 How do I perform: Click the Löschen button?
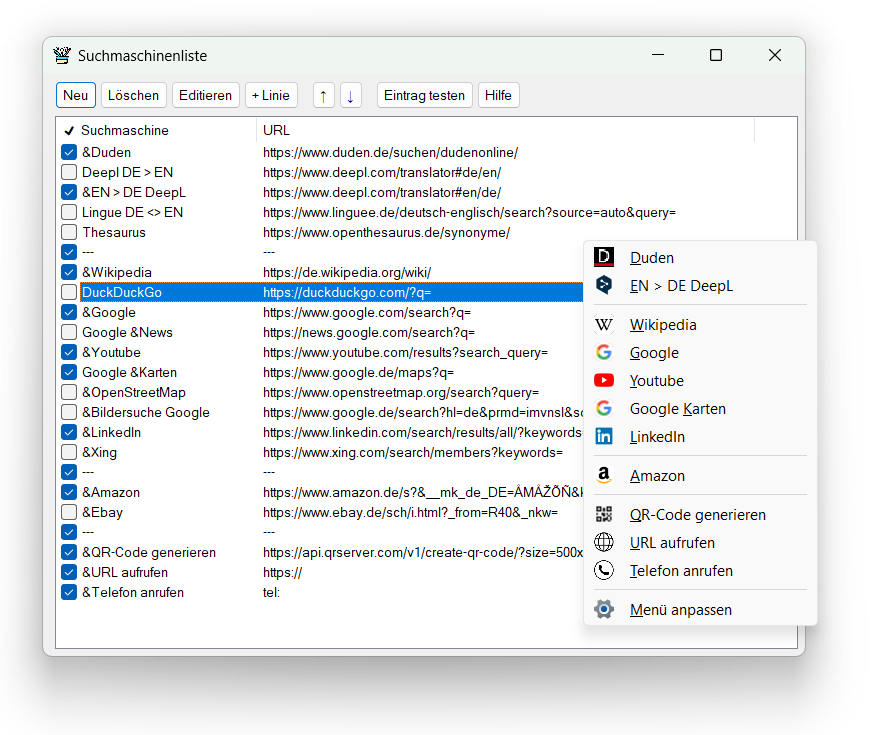tap(133, 96)
